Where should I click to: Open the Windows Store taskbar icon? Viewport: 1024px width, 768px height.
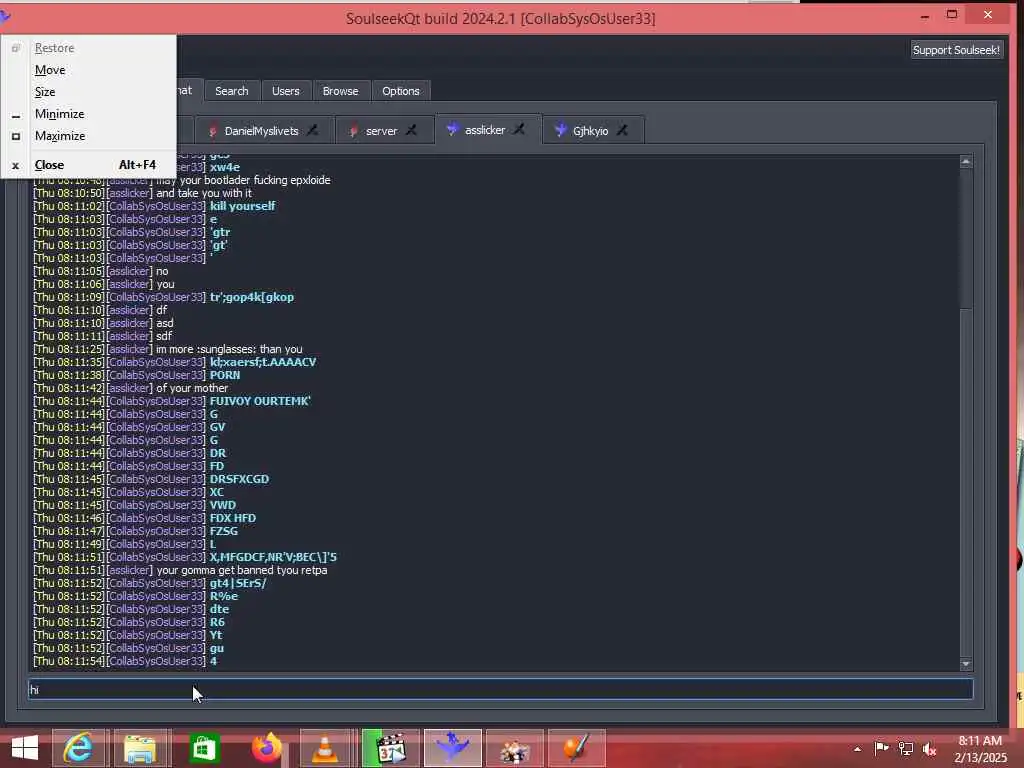click(204, 748)
